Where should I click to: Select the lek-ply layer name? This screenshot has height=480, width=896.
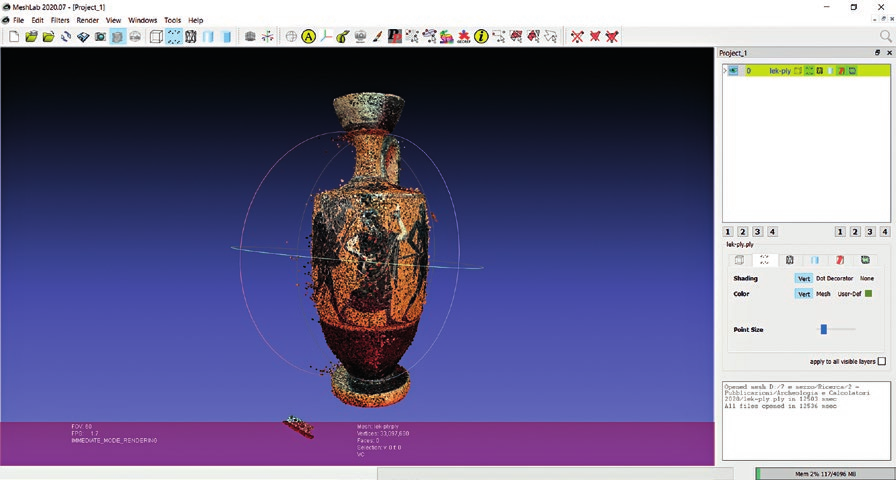click(x=780, y=71)
